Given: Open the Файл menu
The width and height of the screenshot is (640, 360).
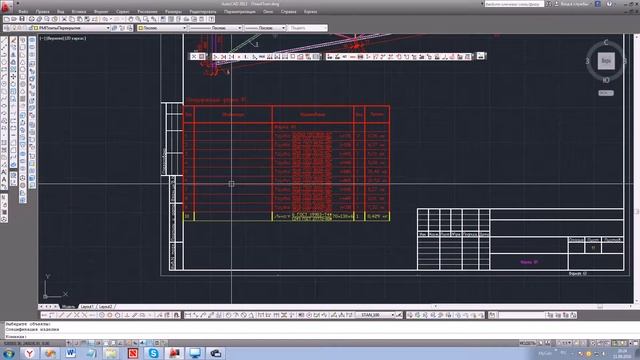Looking at the screenshot, I should pyautogui.click(x=23, y=12).
